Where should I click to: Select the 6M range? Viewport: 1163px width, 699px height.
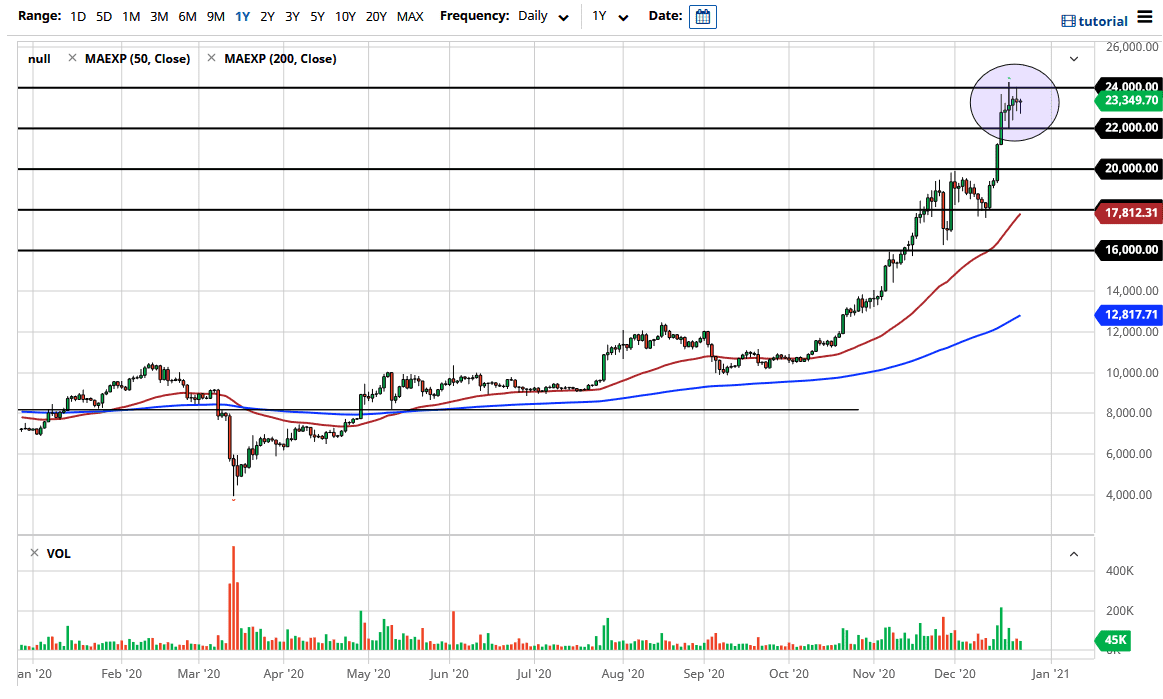tap(187, 16)
